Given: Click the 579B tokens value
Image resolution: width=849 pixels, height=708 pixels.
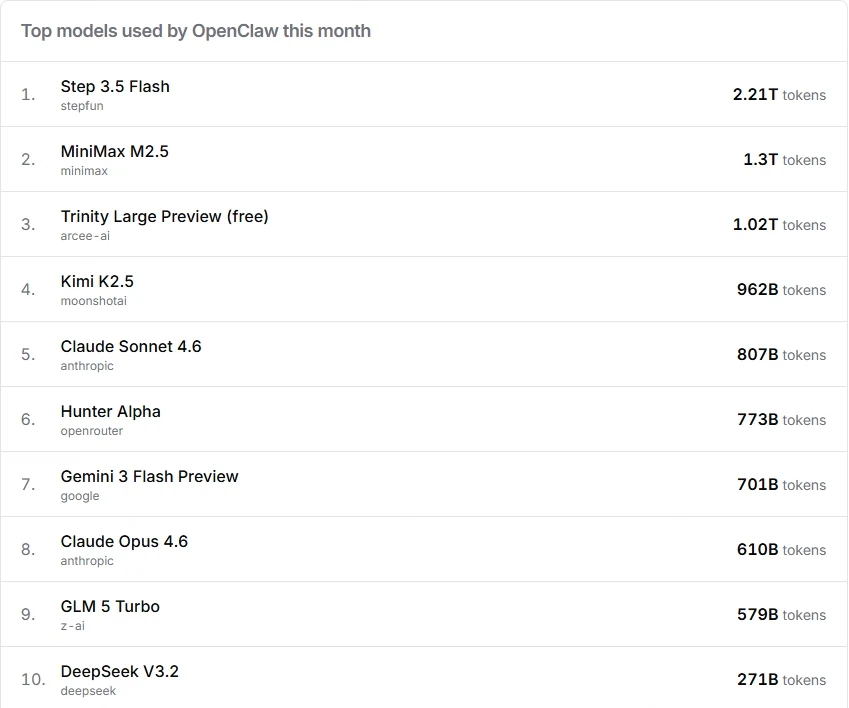Looking at the screenshot, I should coord(781,614).
